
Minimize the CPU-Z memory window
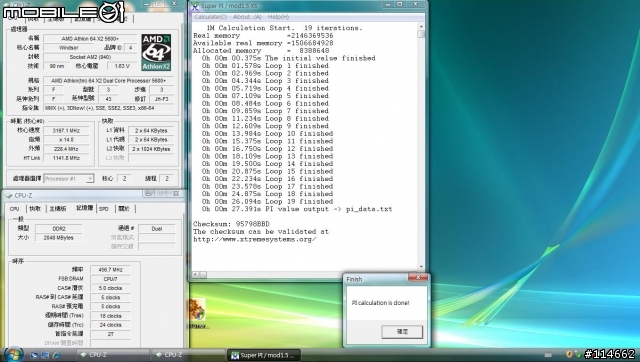[149, 193]
